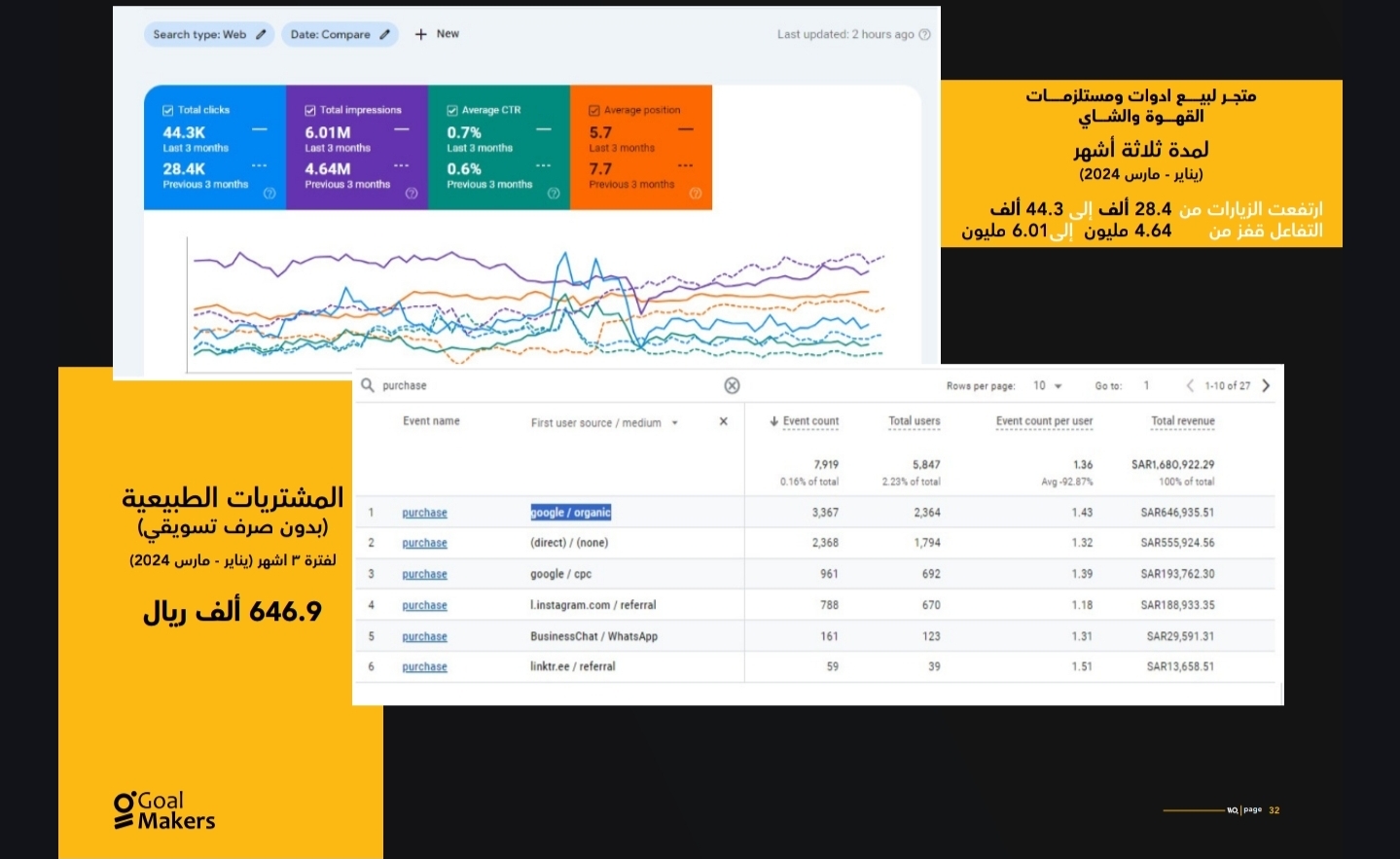Viewport: 1400px width, 859px height.
Task: Click the Event count sort arrow
Action: click(x=773, y=420)
